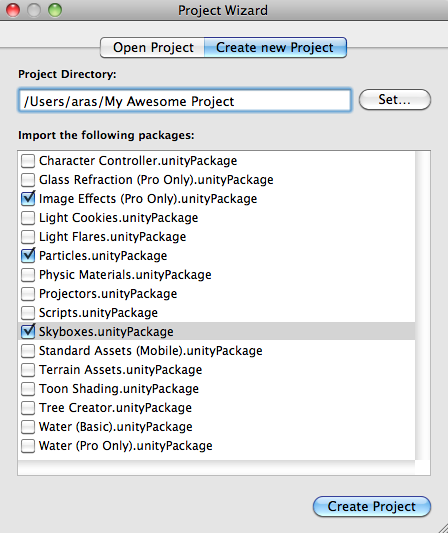448x533 pixels.
Task: Check the Physic Materials package
Action: click(28, 275)
